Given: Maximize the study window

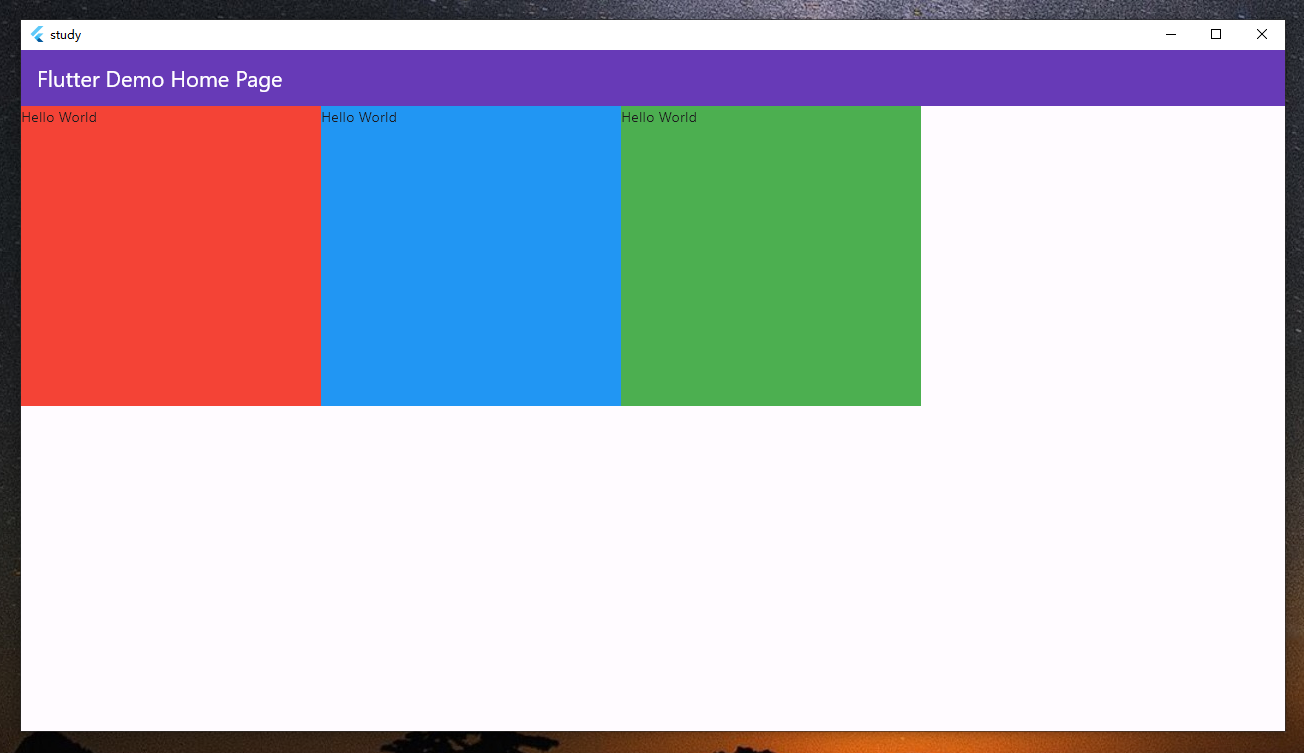Looking at the screenshot, I should [1216, 34].
